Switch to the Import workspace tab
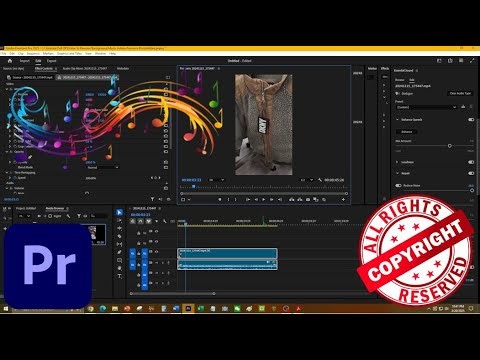This screenshot has width=480, height=360. [x=24, y=61]
